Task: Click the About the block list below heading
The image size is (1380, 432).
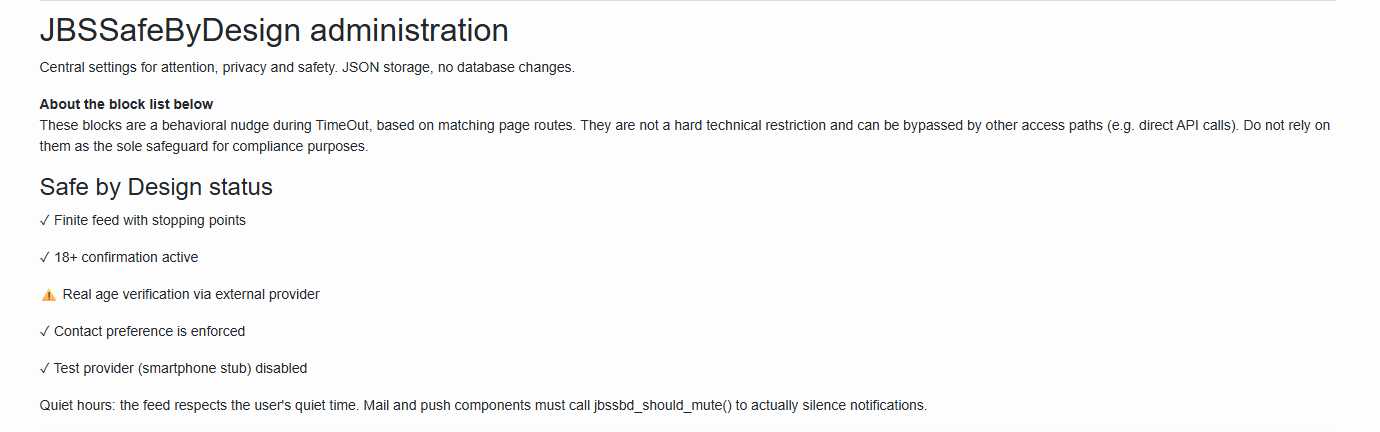Action: 126,104
